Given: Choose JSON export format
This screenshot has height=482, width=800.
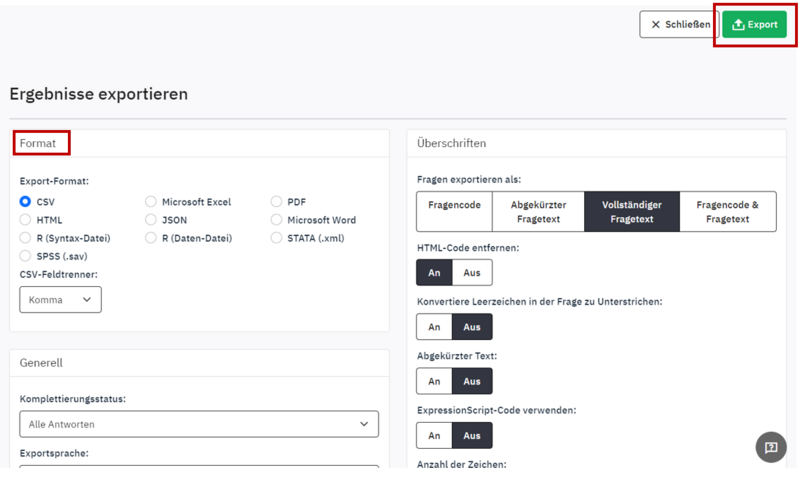Looking at the screenshot, I should point(151,220).
